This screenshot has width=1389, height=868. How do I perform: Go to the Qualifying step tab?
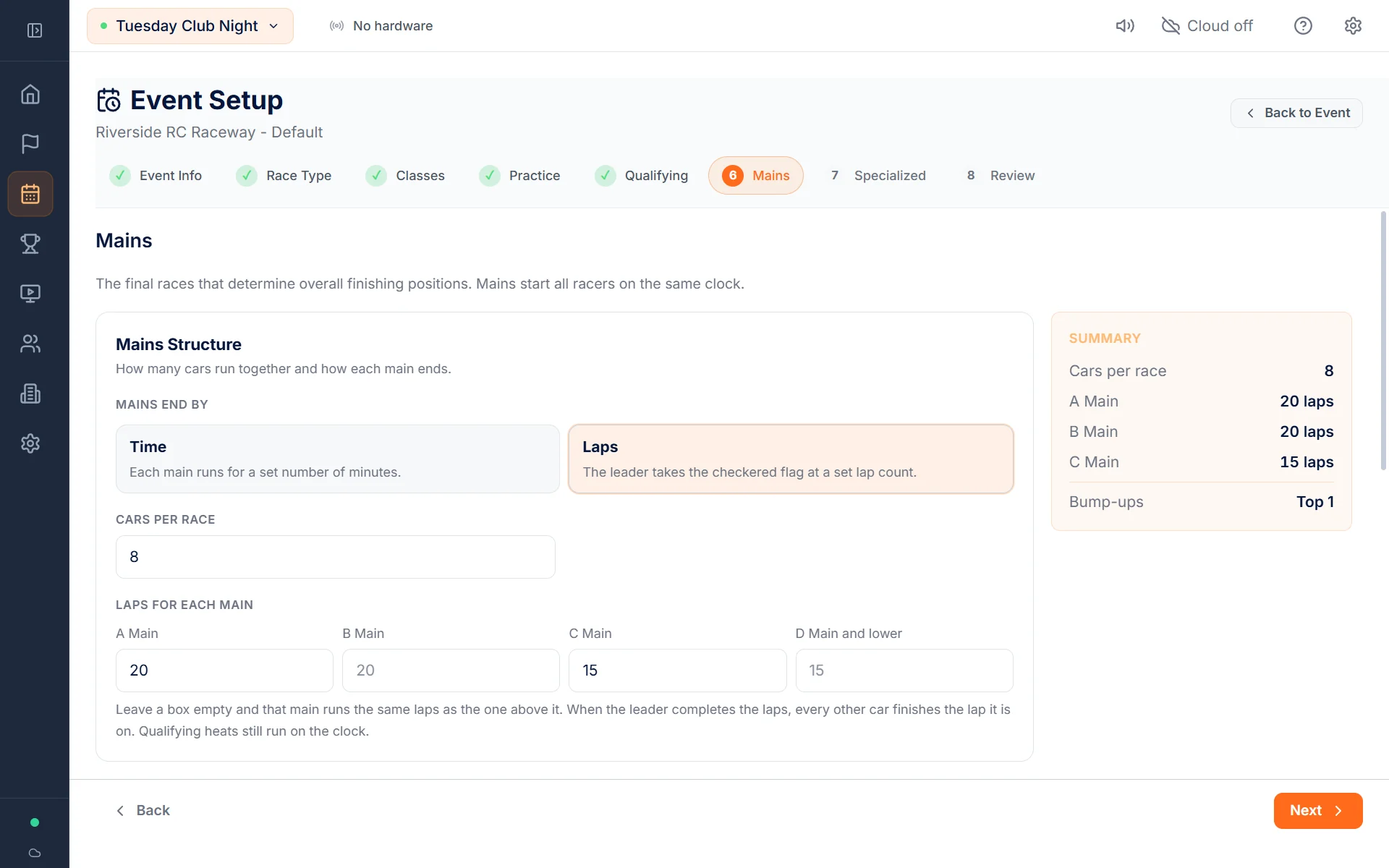click(641, 176)
